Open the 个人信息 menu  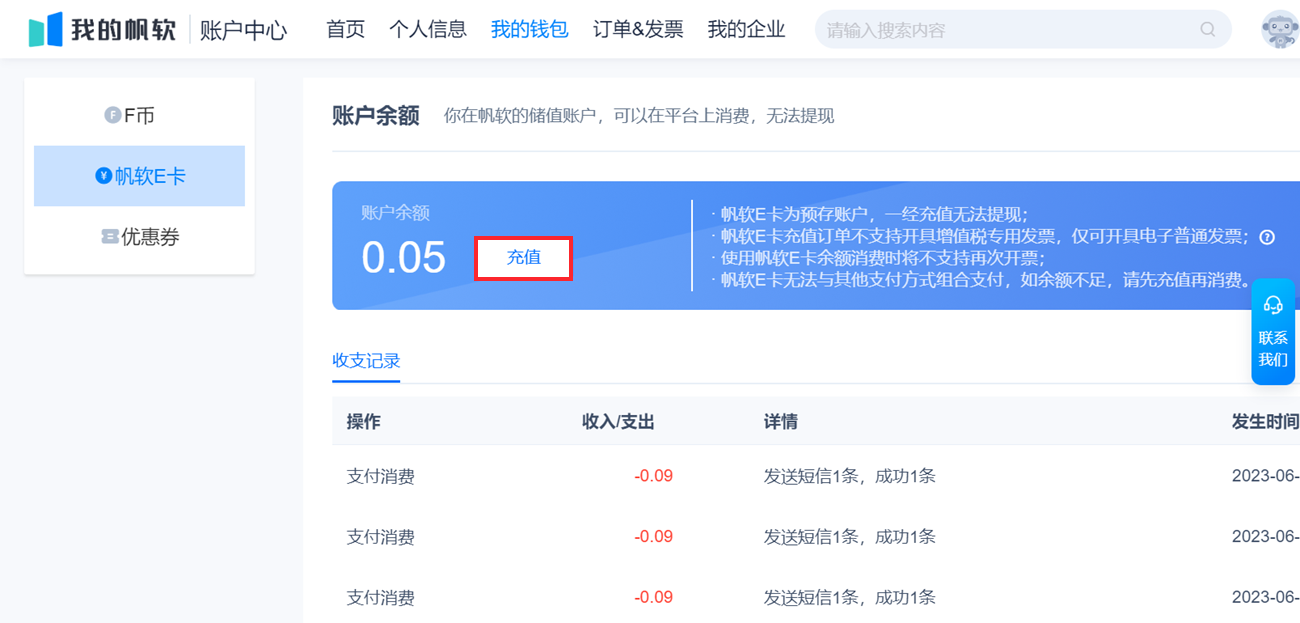(x=428, y=29)
